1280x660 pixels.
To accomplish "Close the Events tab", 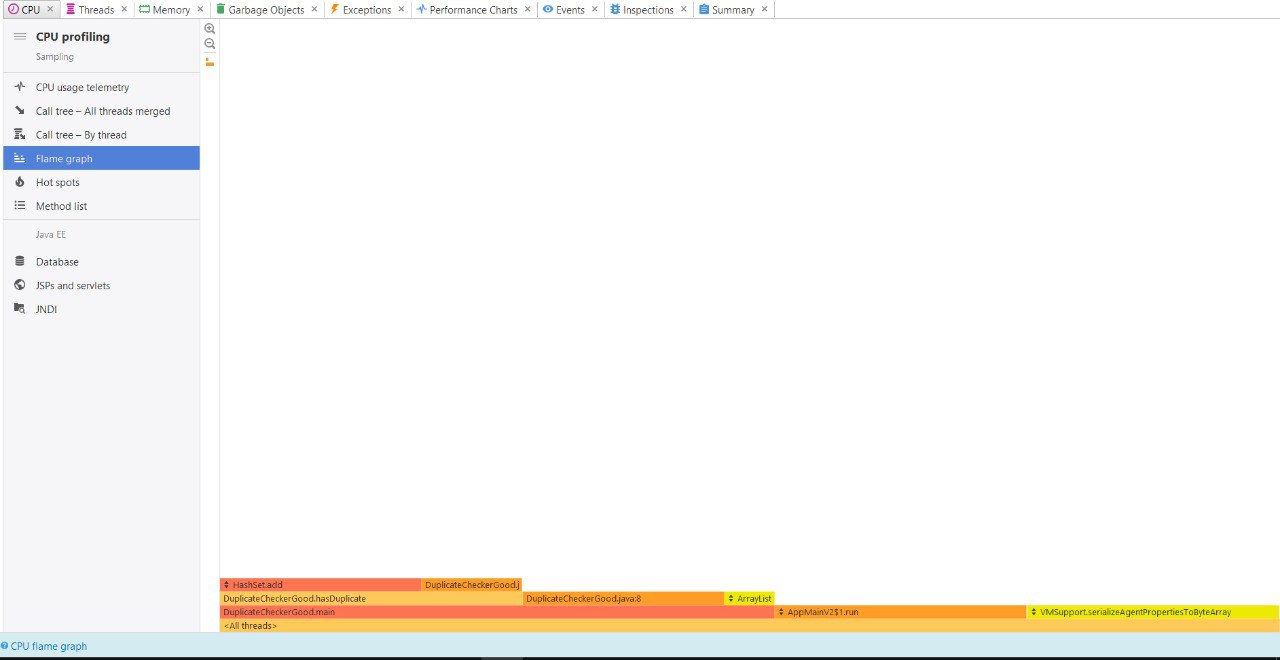I will [595, 9].
